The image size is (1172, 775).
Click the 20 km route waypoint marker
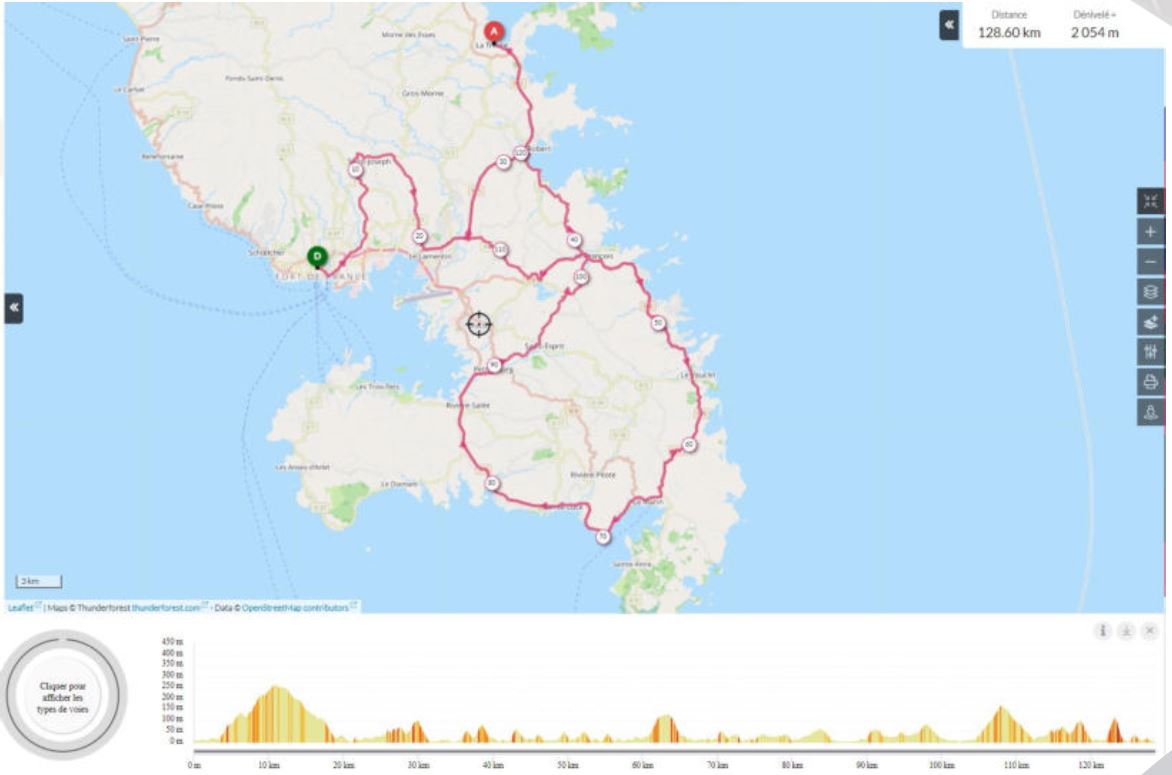[x=420, y=236]
